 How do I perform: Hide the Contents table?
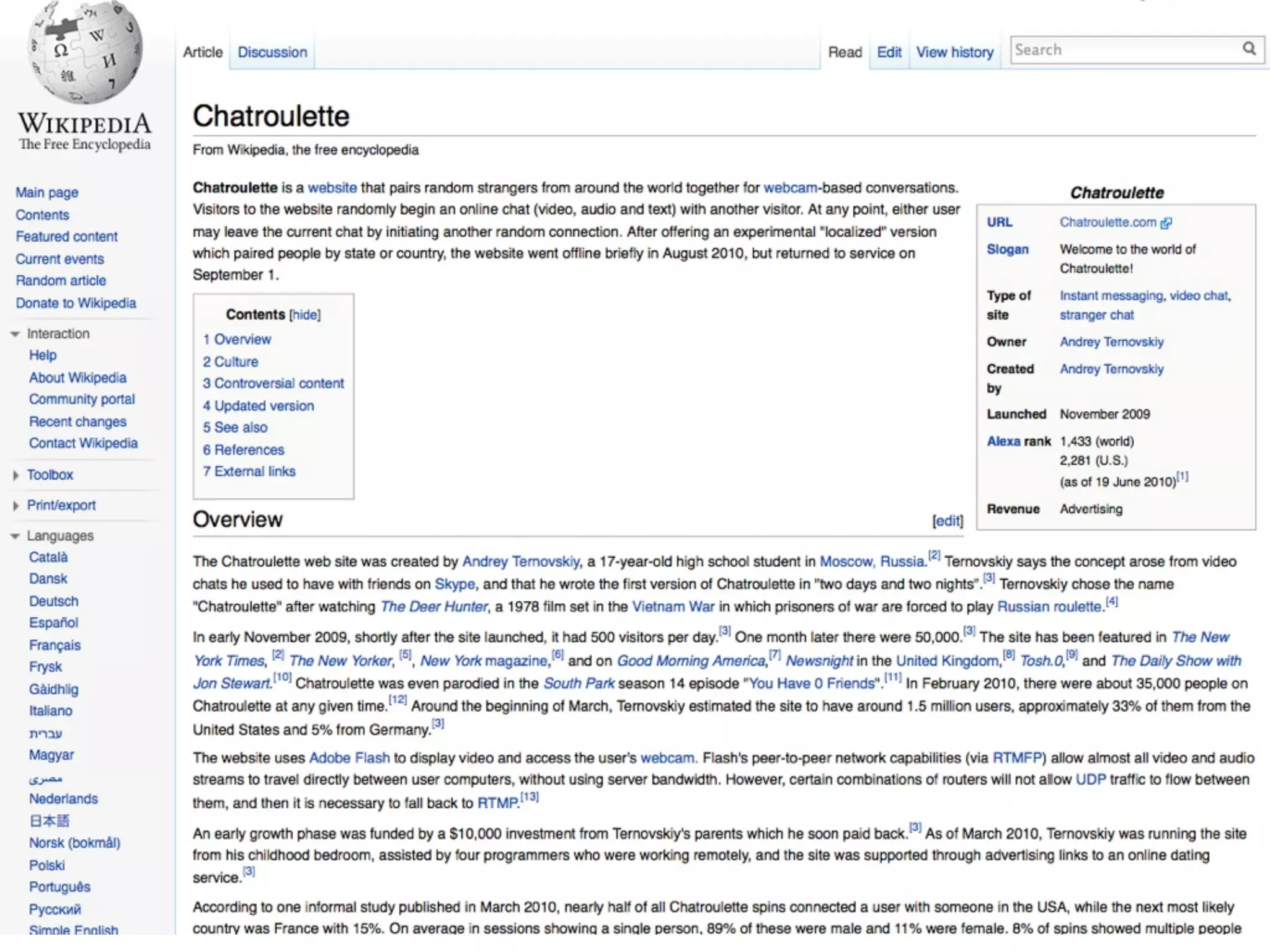(x=305, y=315)
